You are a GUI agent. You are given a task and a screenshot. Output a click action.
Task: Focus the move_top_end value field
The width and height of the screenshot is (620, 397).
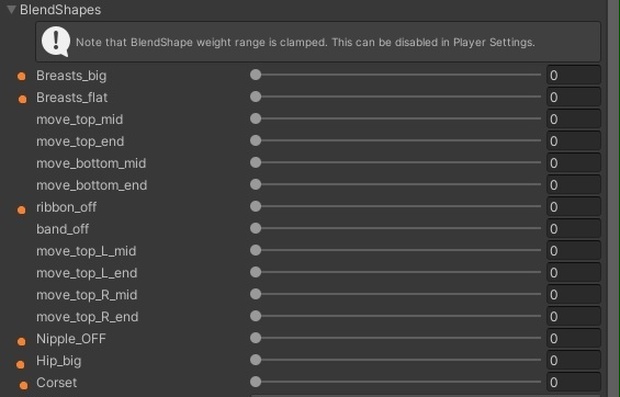(573, 141)
